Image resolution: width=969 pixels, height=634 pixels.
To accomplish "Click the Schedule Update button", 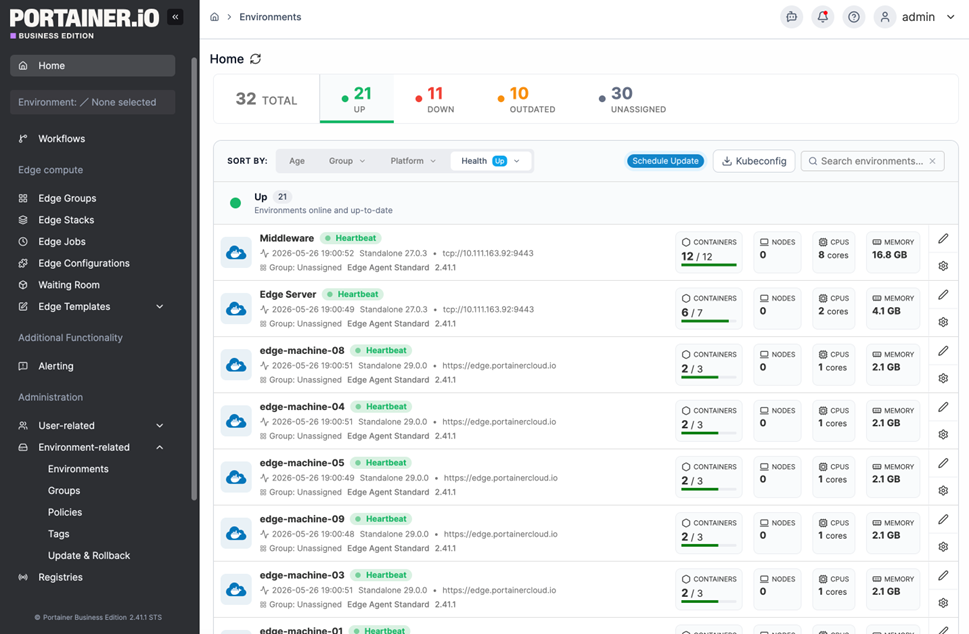I will 665,161.
